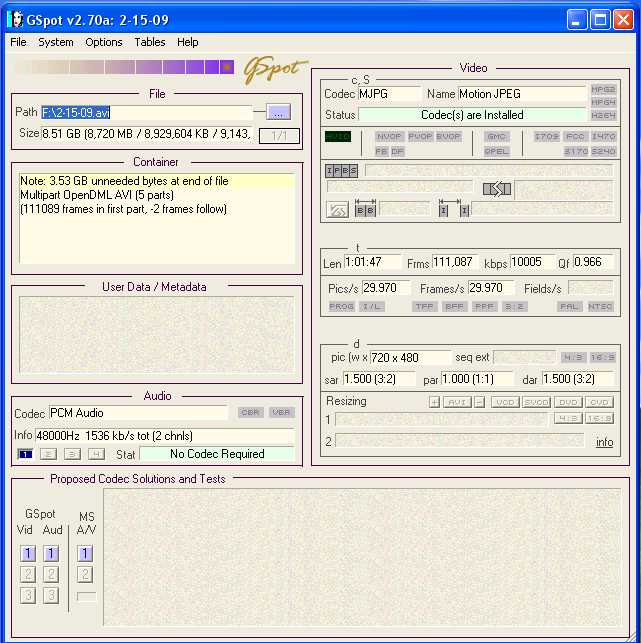Click the minus button beside AVI
The width and height of the screenshot is (641, 643).
point(479,402)
